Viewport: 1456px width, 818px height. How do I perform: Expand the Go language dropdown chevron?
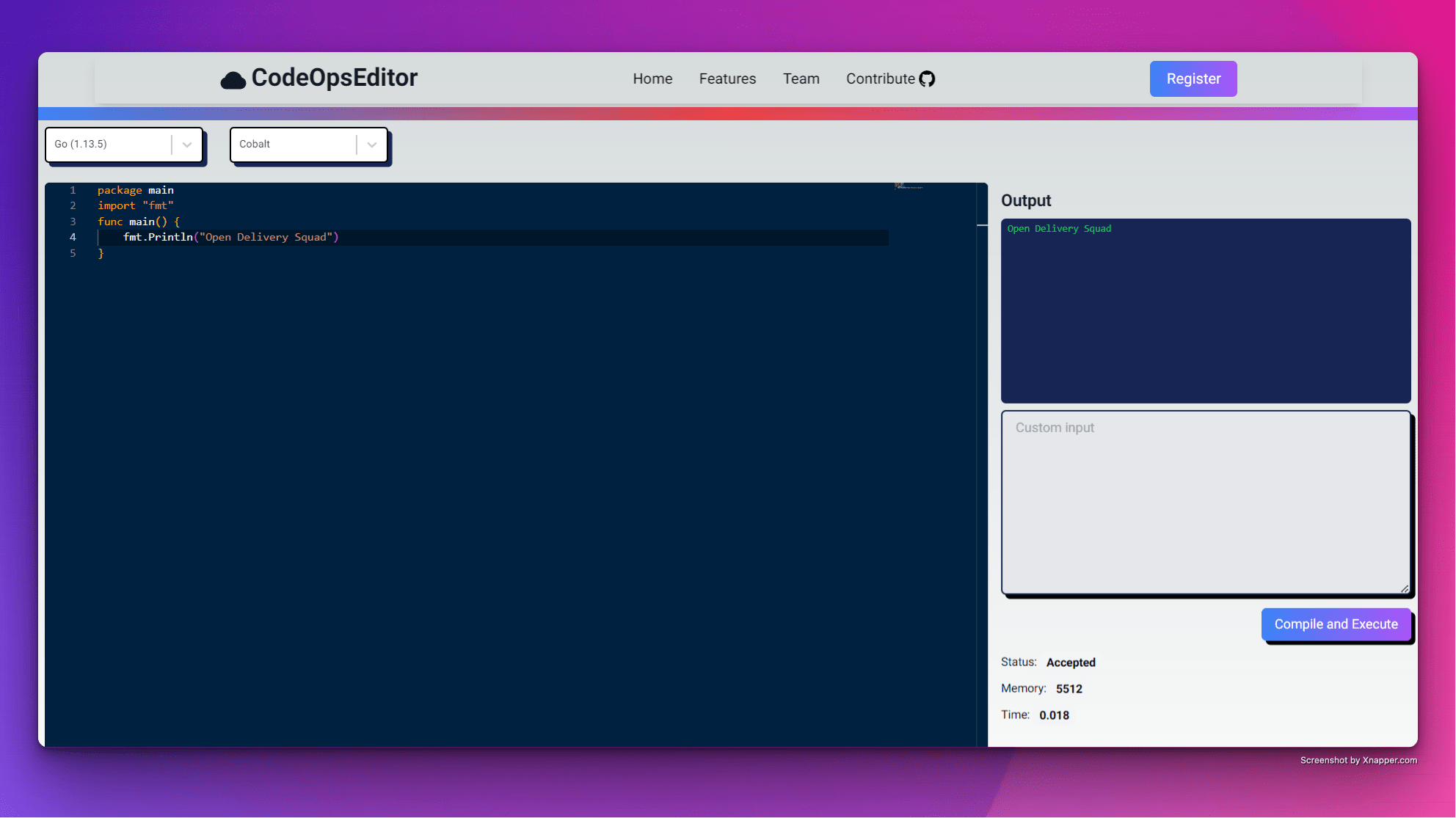click(x=187, y=145)
